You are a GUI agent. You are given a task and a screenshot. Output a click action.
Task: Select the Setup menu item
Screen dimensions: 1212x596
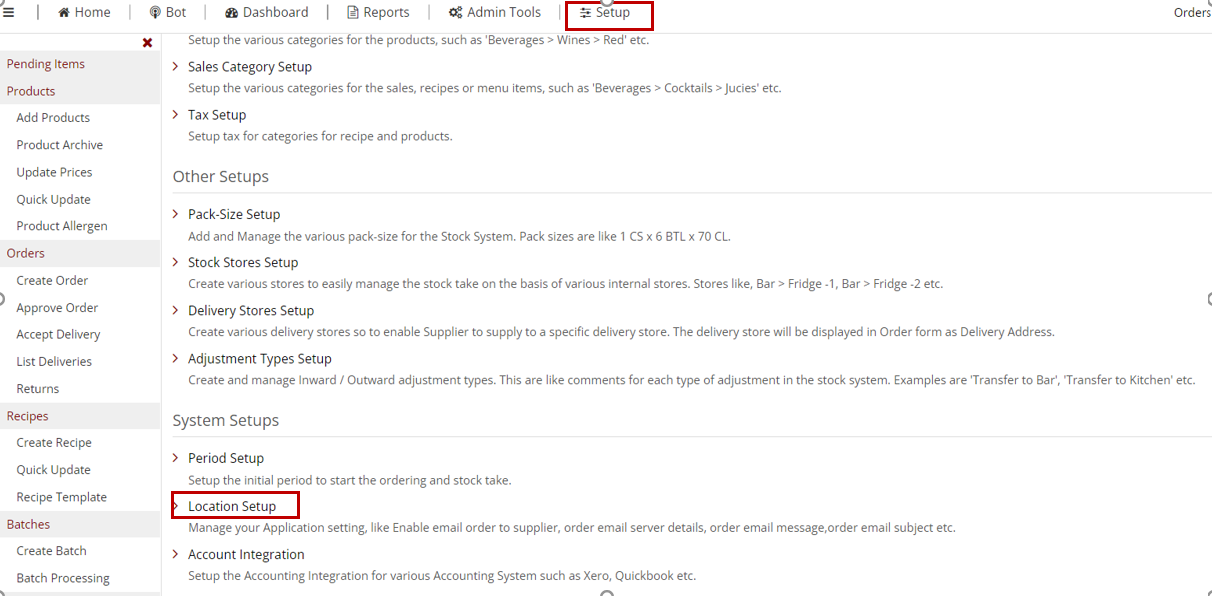[x=606, y=13]
